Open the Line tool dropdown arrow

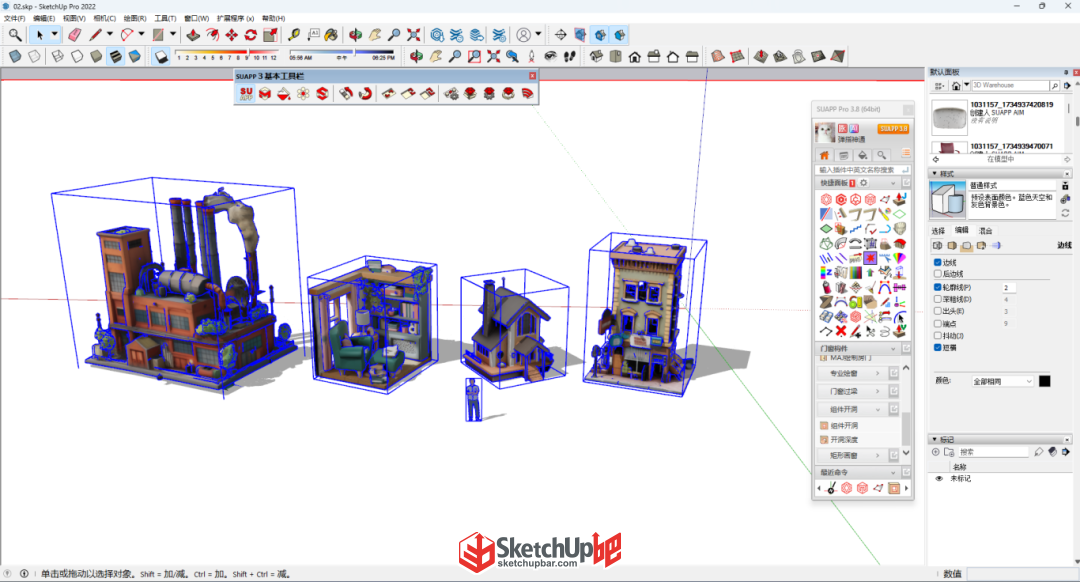coord(110,34)
